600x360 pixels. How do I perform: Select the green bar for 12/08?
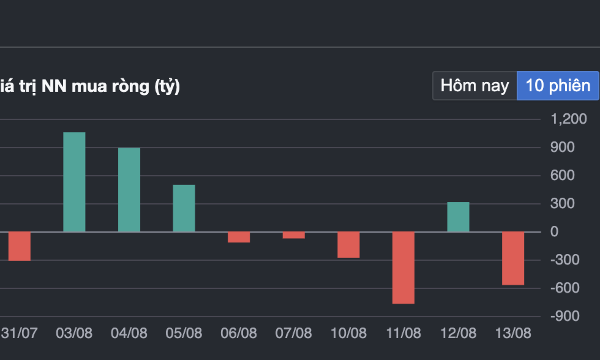click(458, 217)
